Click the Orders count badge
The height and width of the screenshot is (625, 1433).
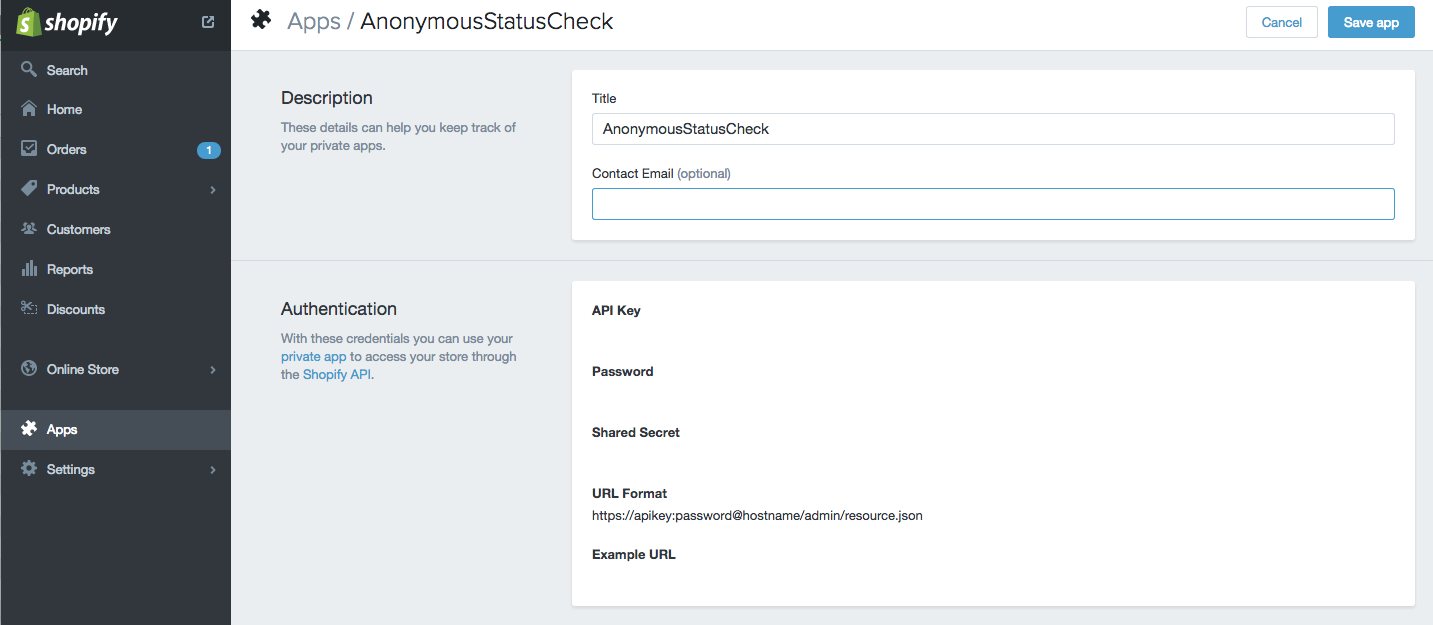pyautogui.click(x=209, y=150)
